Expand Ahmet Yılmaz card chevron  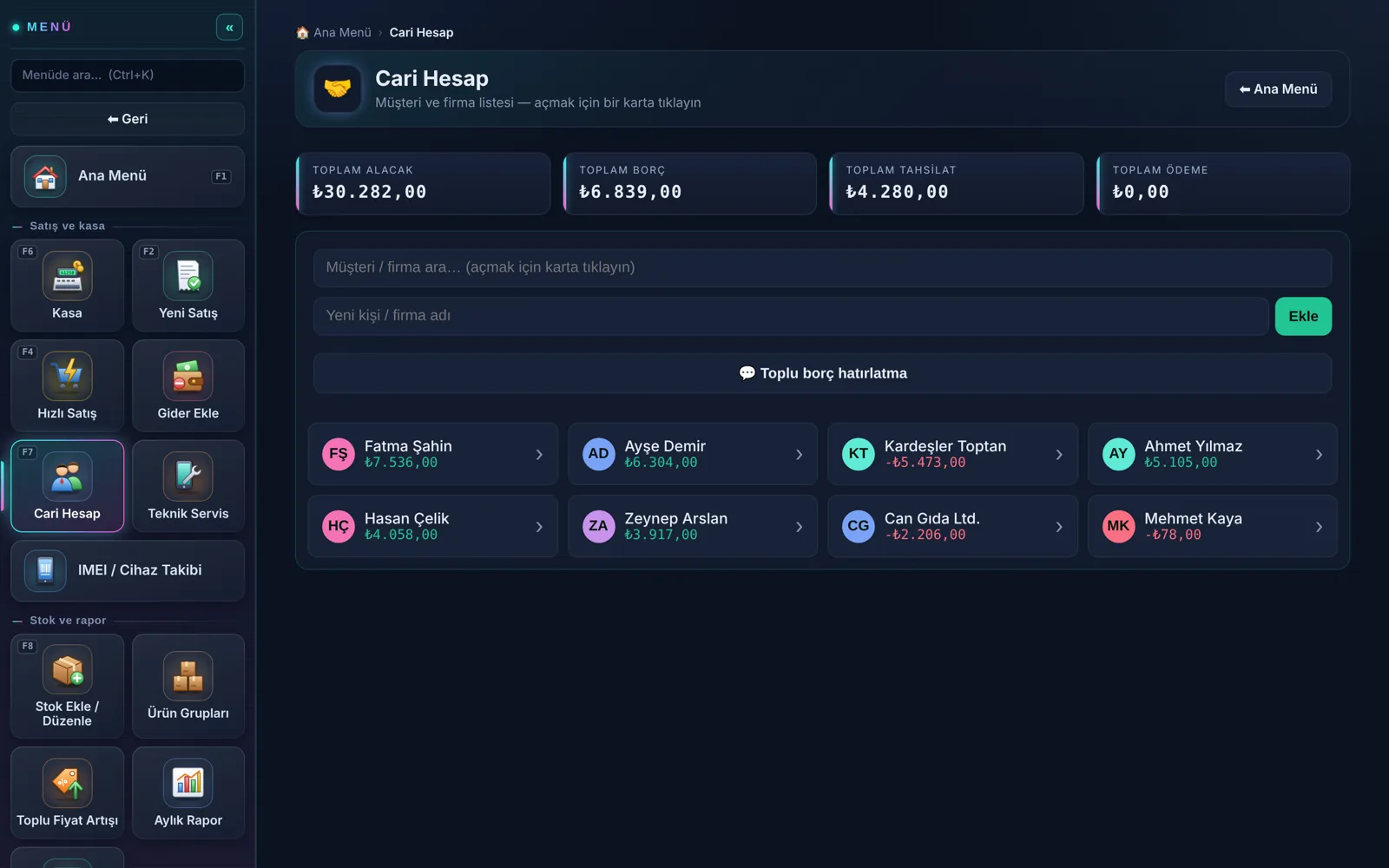(x=1319, y=454)
